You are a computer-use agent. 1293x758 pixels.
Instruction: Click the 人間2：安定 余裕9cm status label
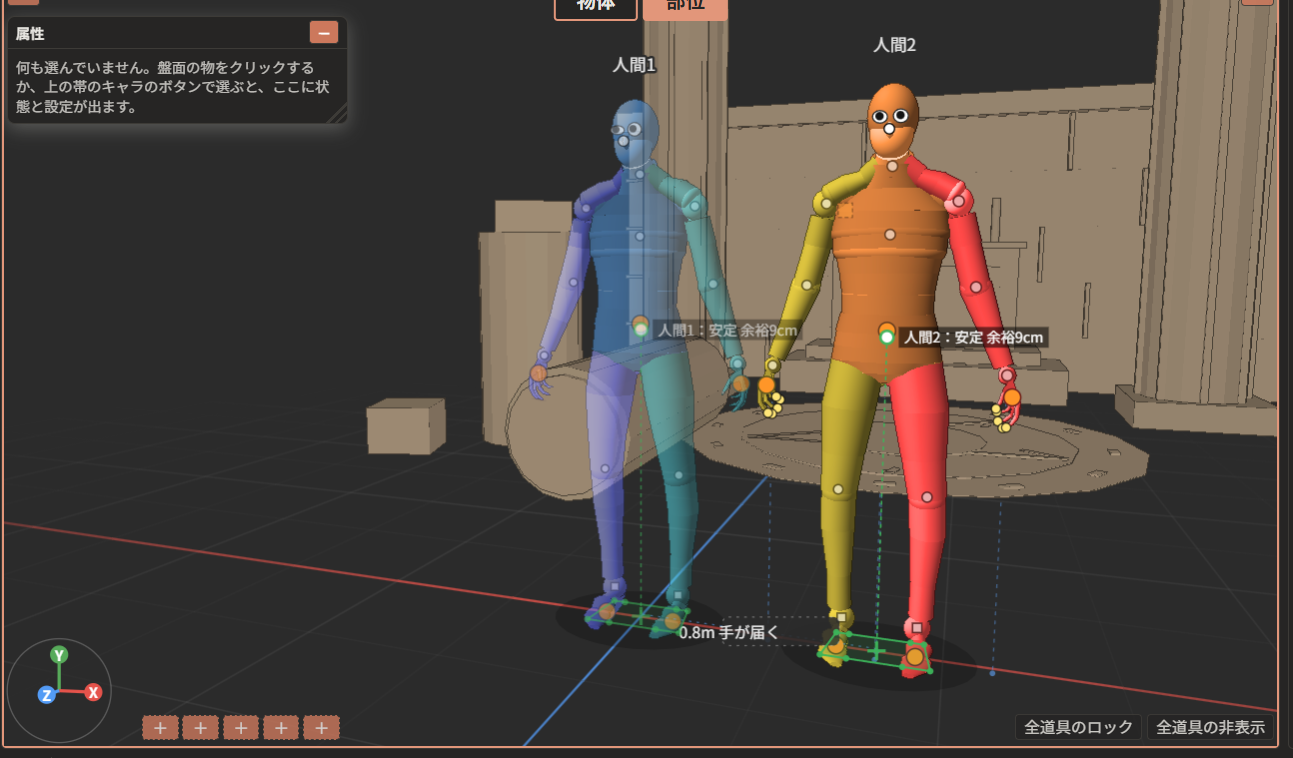tap(973, 338)
